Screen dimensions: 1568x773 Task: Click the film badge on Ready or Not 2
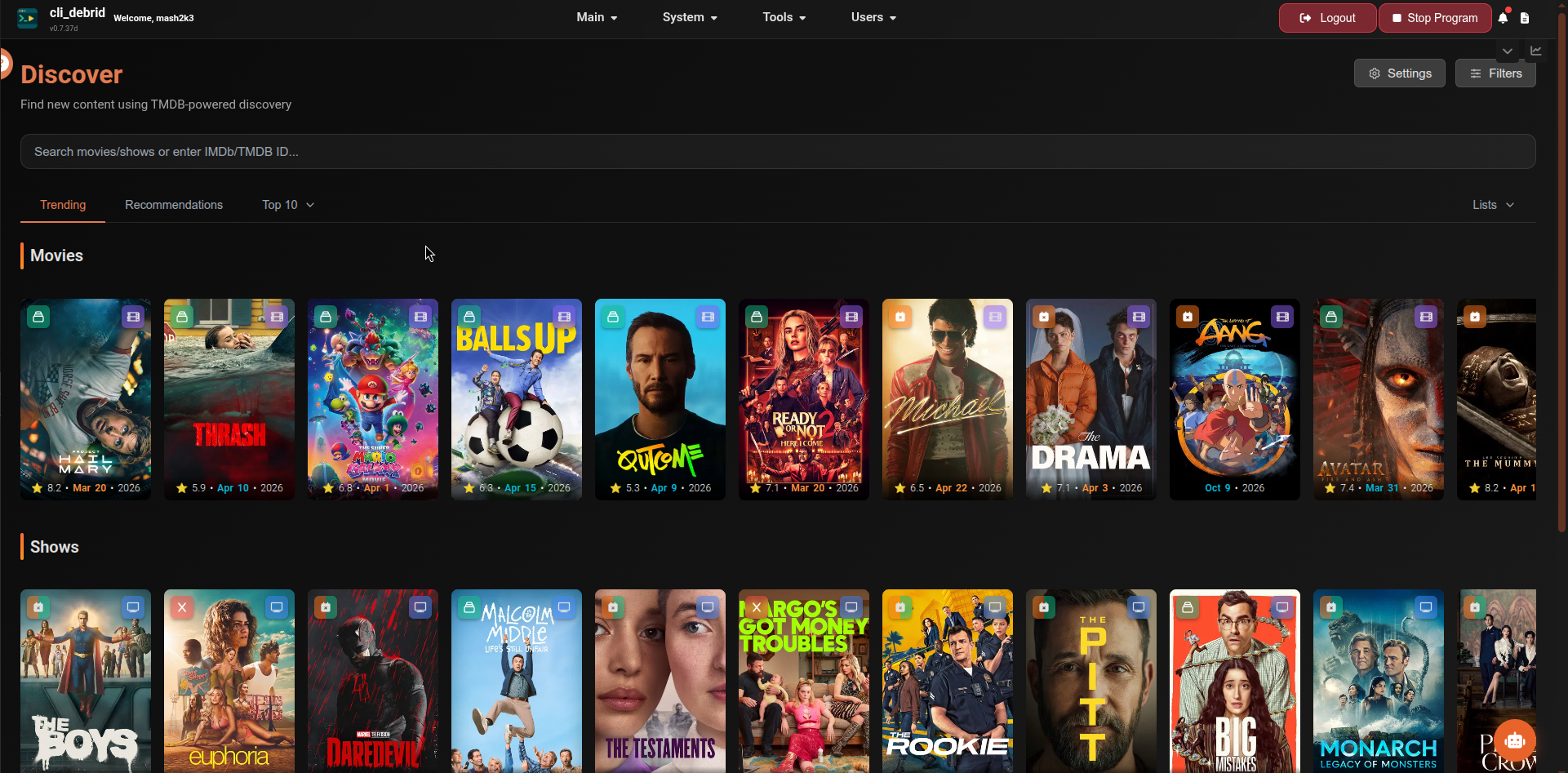(851, 316)
